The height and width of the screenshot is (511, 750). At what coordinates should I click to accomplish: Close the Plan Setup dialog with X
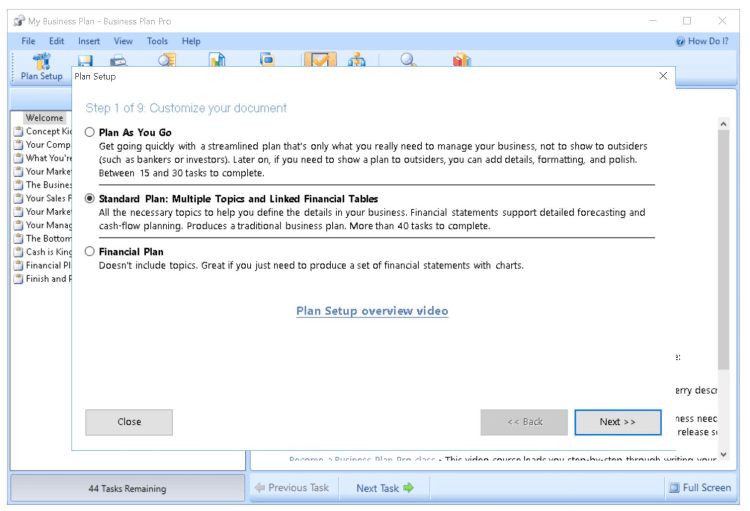point(663,76)
